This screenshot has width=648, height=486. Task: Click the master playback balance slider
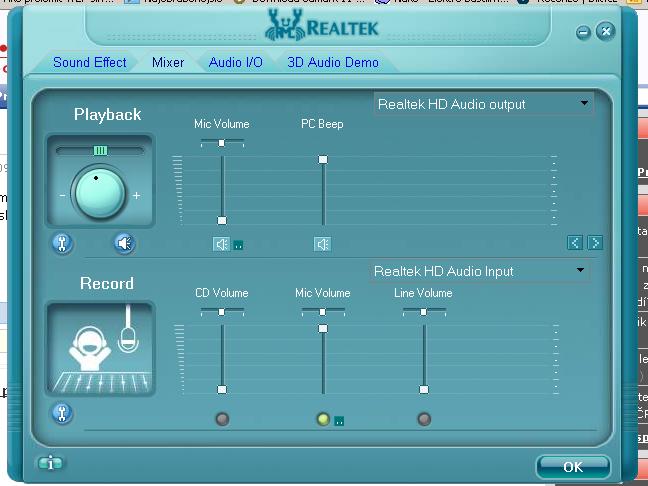click(100, 150)
